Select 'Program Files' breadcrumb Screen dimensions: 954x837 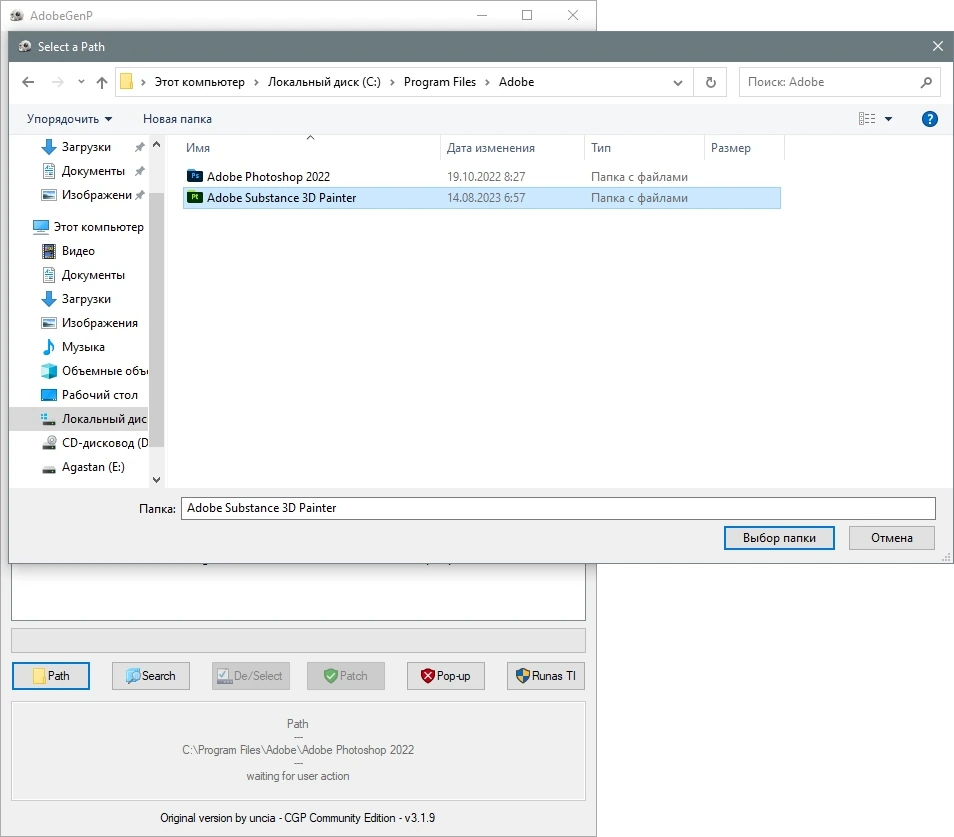click(x=440, y=82)
